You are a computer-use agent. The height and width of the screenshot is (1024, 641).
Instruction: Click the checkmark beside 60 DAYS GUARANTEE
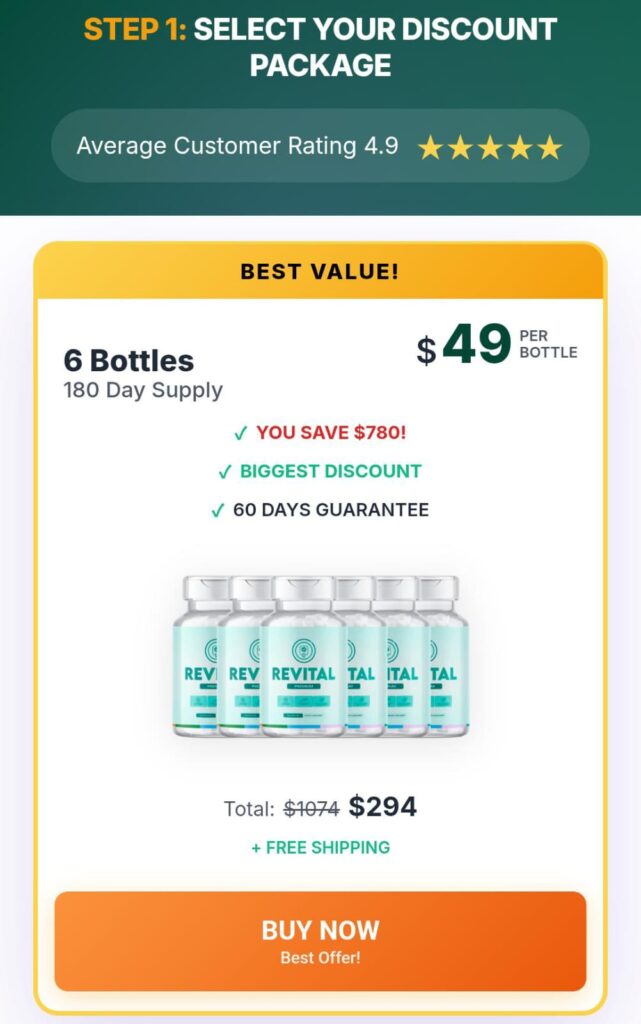coord(218,510)
